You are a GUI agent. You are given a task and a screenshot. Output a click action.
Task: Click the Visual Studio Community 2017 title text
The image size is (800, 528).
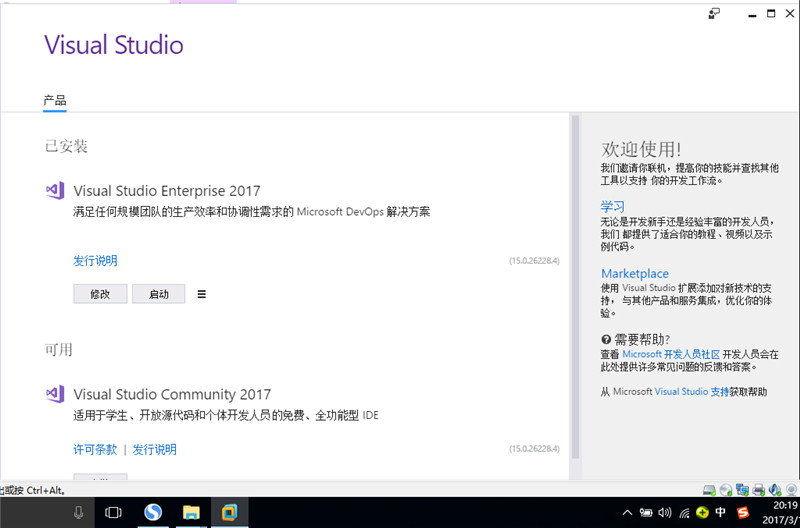coord(172,394)
